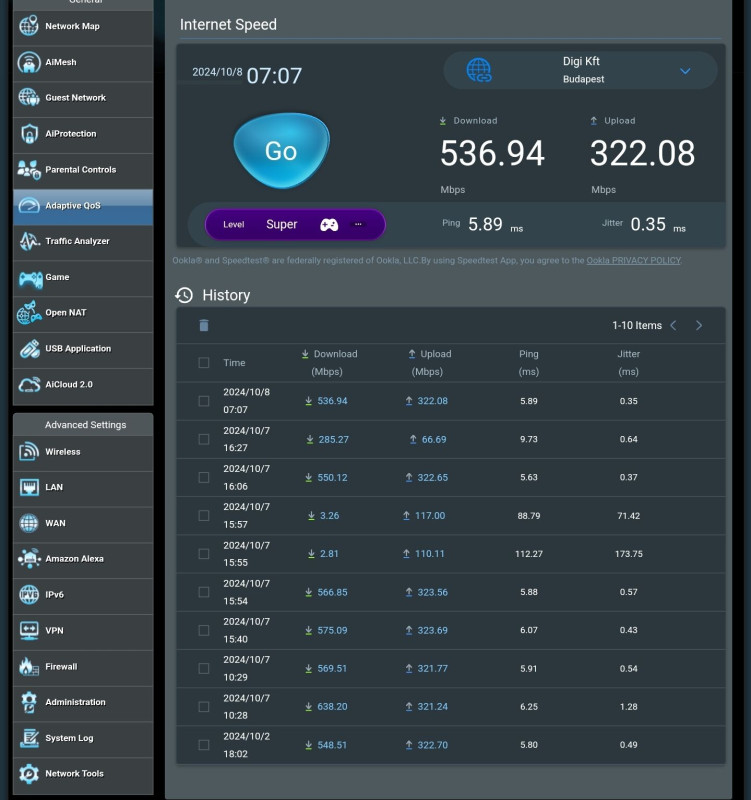Open Guest Network icon
This screenshot has width=751, height=800.
pyautogui.click(x=29, y=97)
